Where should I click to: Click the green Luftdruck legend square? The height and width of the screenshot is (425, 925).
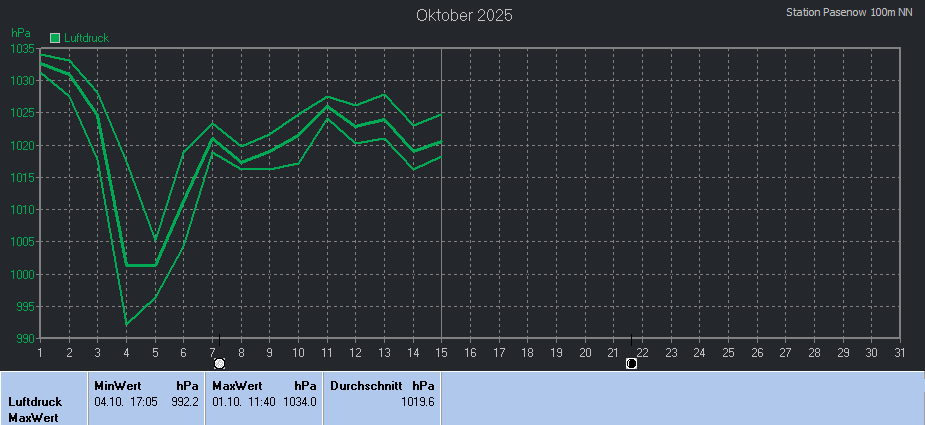(x=55, y=38)
